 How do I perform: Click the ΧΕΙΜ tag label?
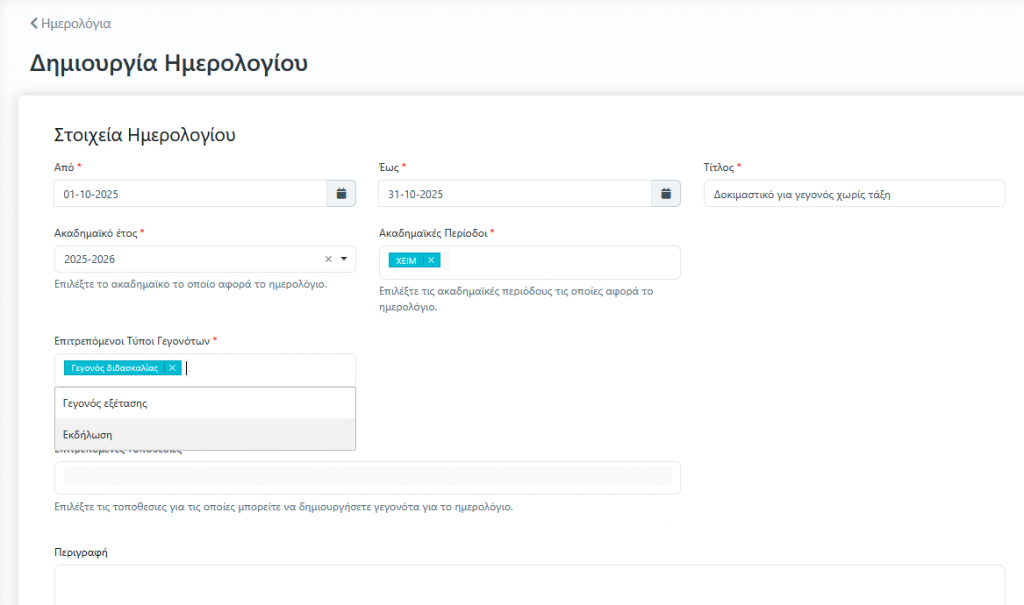pyautogui.click(x=406, y=260)
